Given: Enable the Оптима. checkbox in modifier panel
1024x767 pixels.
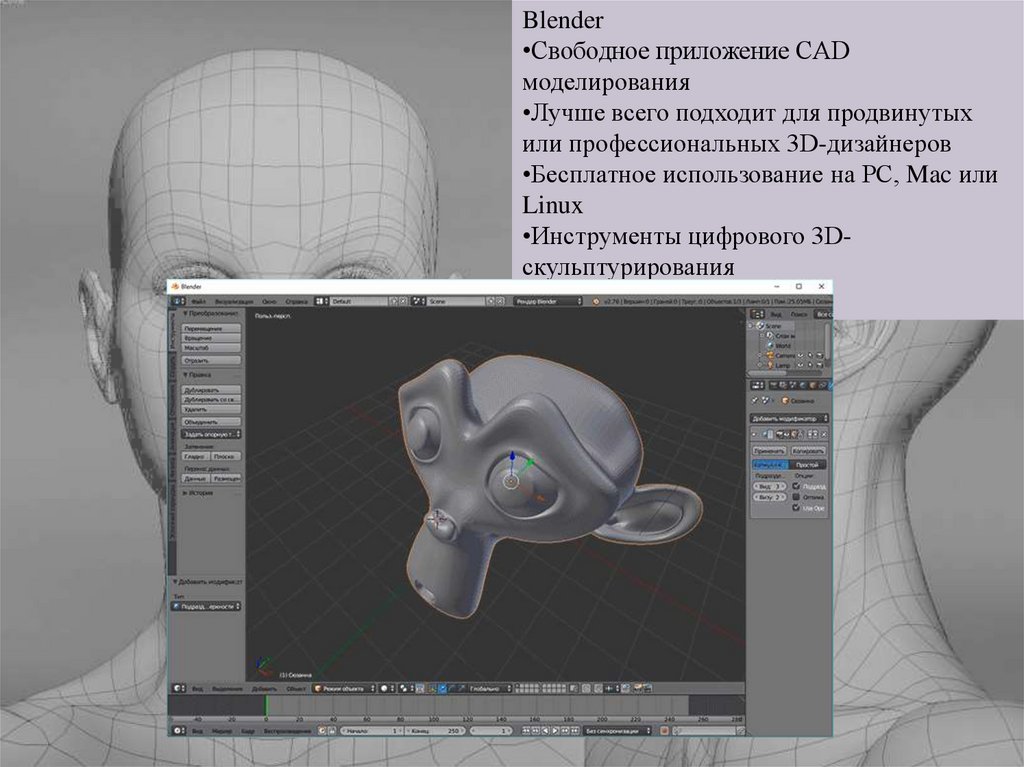Looking at the screenshot, I should click(796, 497).
